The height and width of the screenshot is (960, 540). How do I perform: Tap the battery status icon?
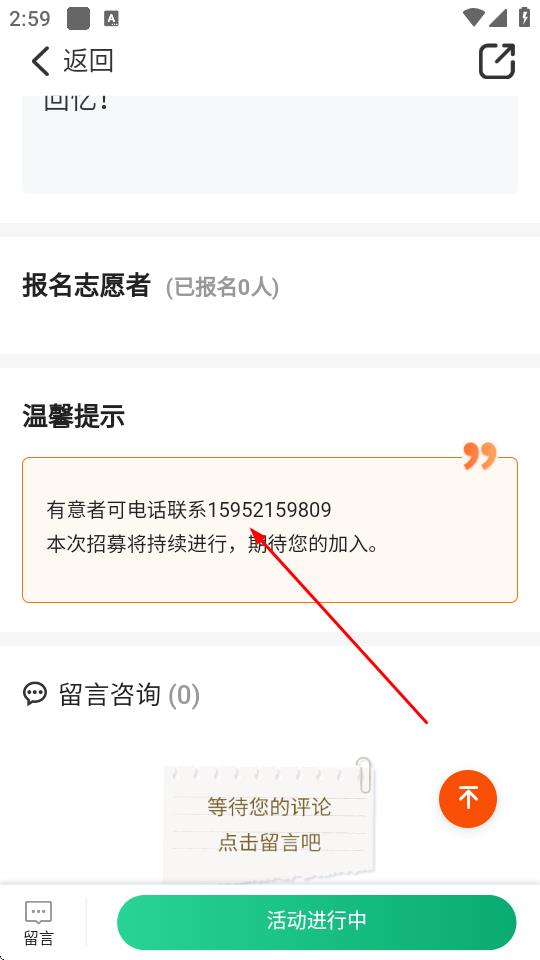coord(524,18)
